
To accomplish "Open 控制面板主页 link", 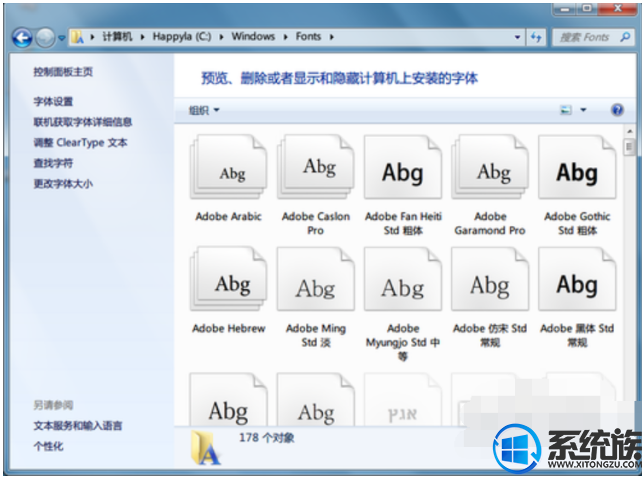I will [63, 72].
